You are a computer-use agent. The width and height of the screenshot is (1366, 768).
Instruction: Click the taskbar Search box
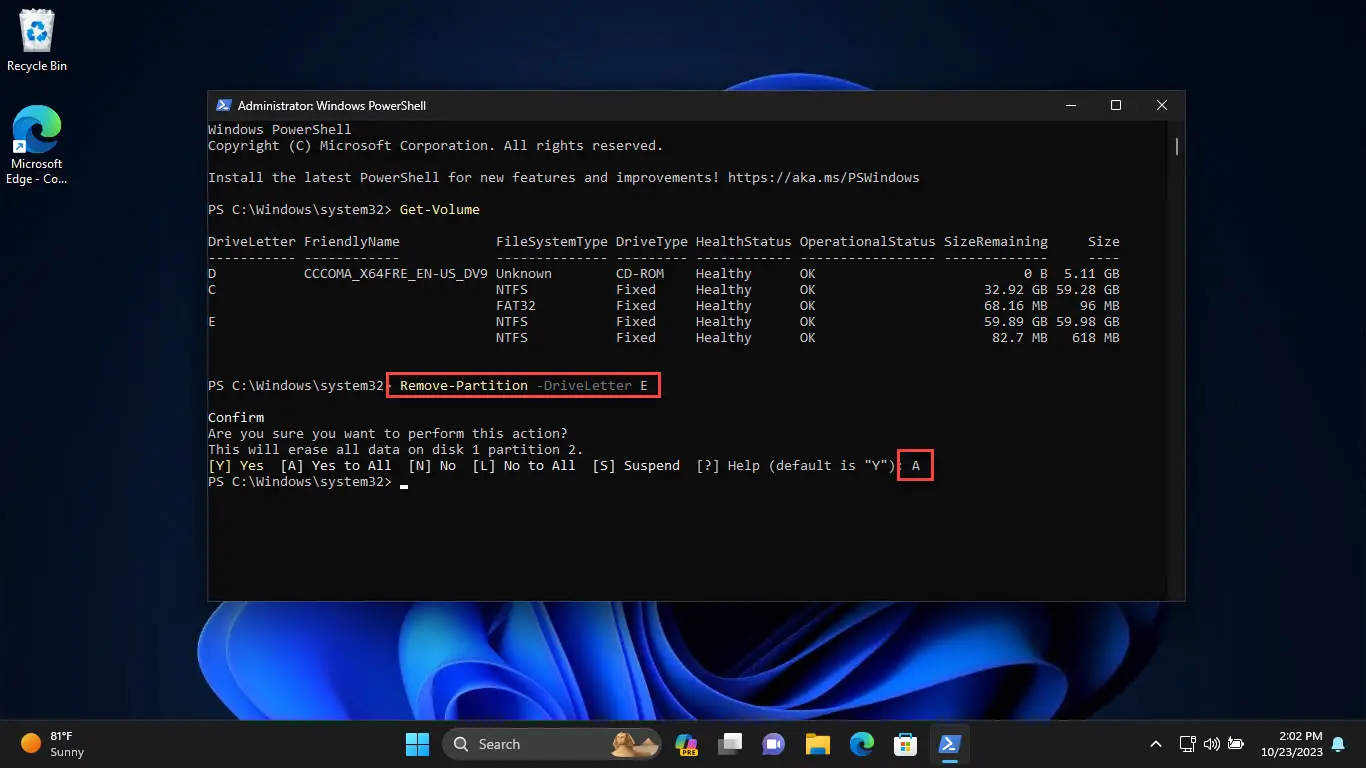pyautogui.click(x=554, y=744)
